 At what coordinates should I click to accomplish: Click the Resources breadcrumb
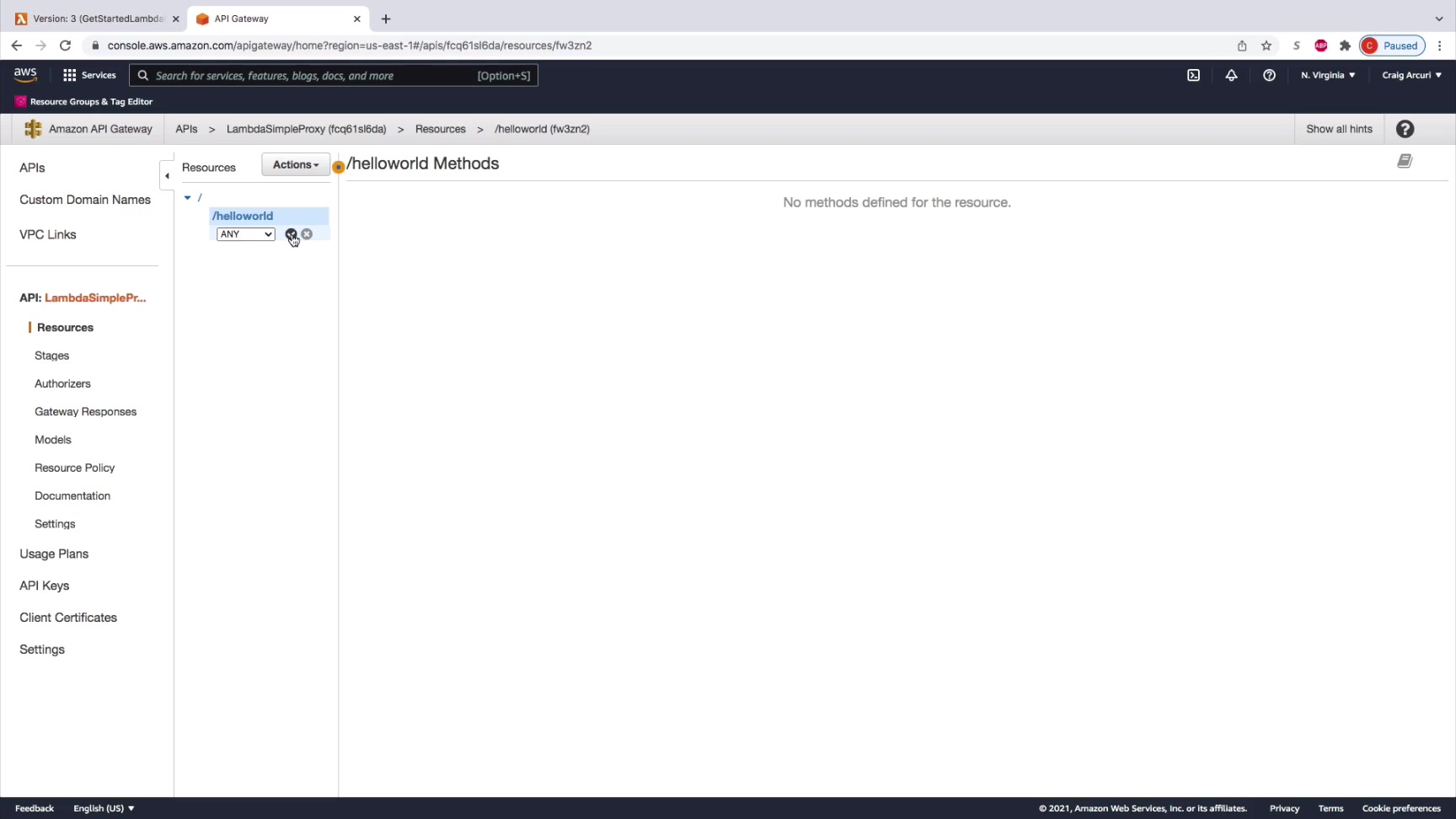pos(440,129)
